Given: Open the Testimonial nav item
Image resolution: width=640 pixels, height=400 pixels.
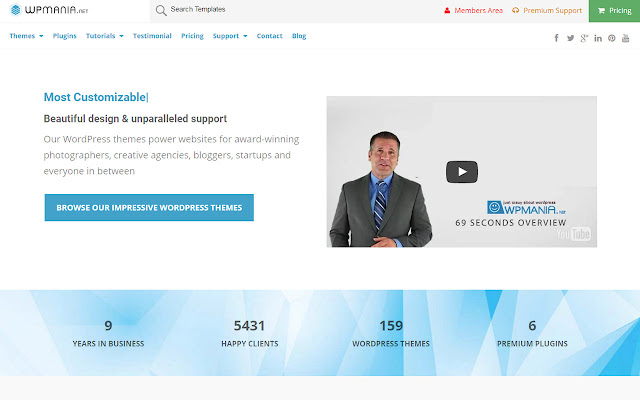Looking at the screenshot, I should 152,36.
